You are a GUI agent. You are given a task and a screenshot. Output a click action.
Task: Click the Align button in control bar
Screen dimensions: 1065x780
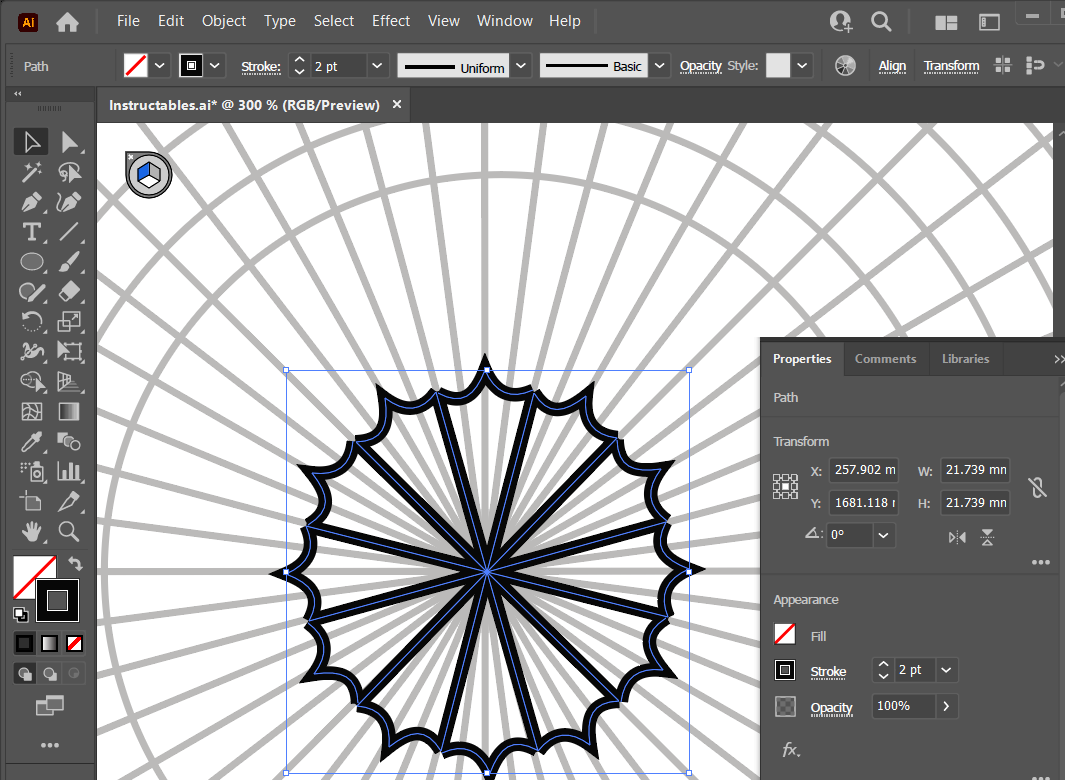pos(892,67)
